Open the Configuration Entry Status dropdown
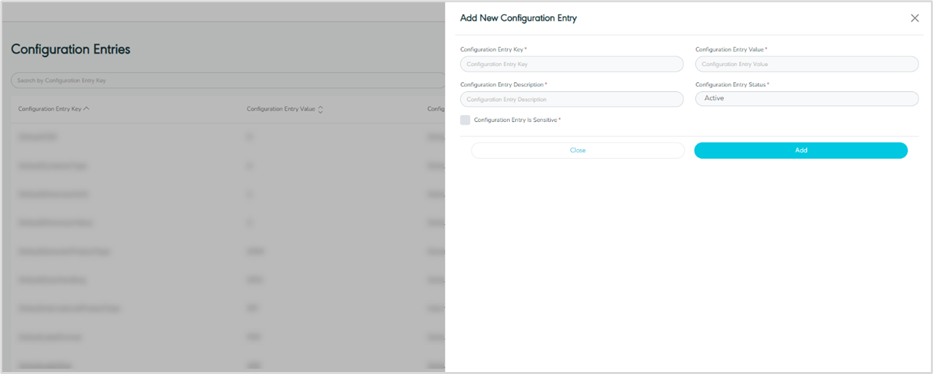The width and height of the screenshot is (933, 374). 807,99
